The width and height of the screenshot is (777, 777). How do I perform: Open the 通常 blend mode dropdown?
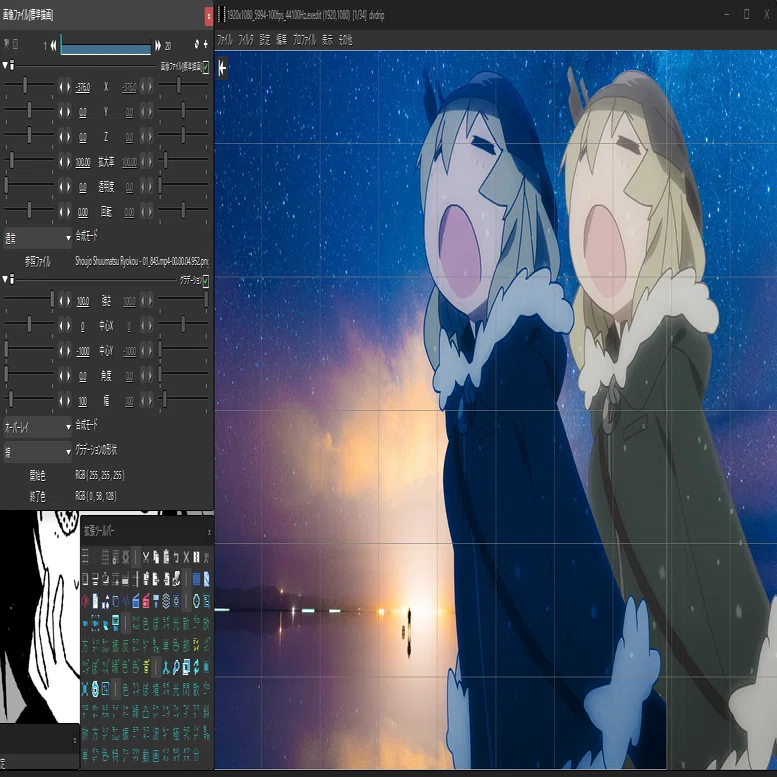38,238
